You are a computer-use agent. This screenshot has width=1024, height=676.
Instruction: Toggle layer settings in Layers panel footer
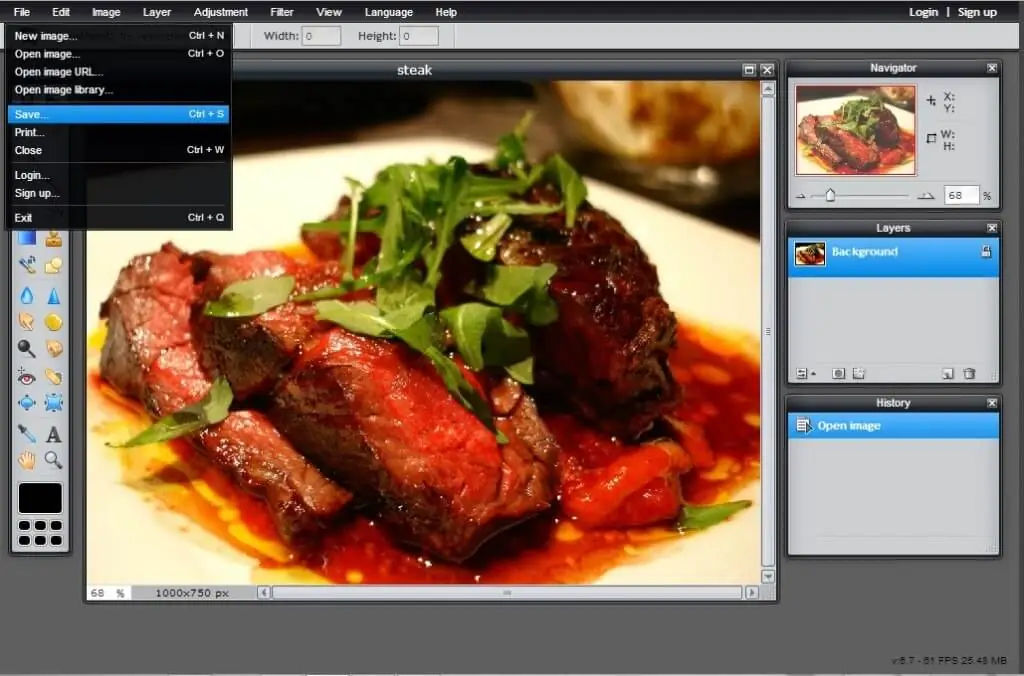(x=803, y=373)
